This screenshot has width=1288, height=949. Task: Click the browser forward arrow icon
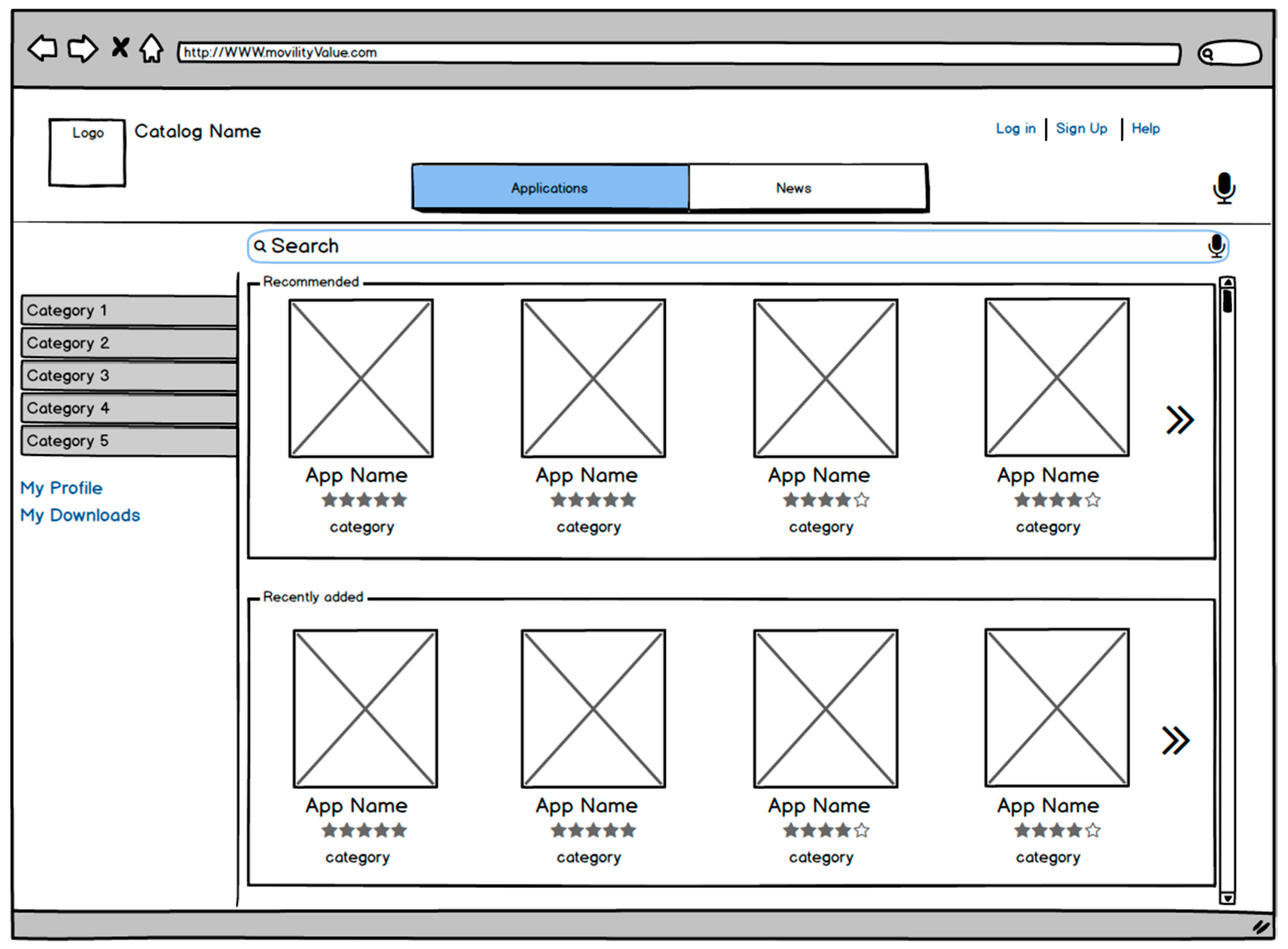[x=83, y=48]
